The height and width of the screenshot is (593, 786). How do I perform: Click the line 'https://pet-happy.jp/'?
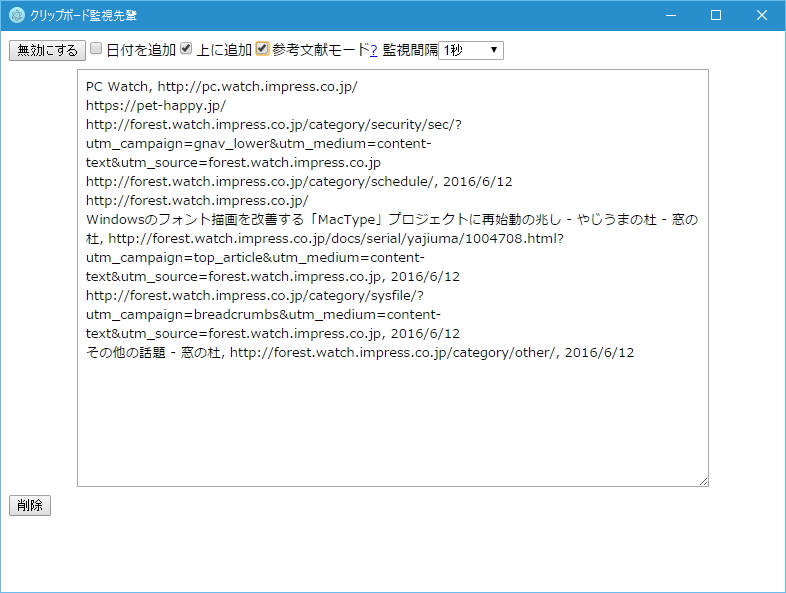click(x=156, y=106)
